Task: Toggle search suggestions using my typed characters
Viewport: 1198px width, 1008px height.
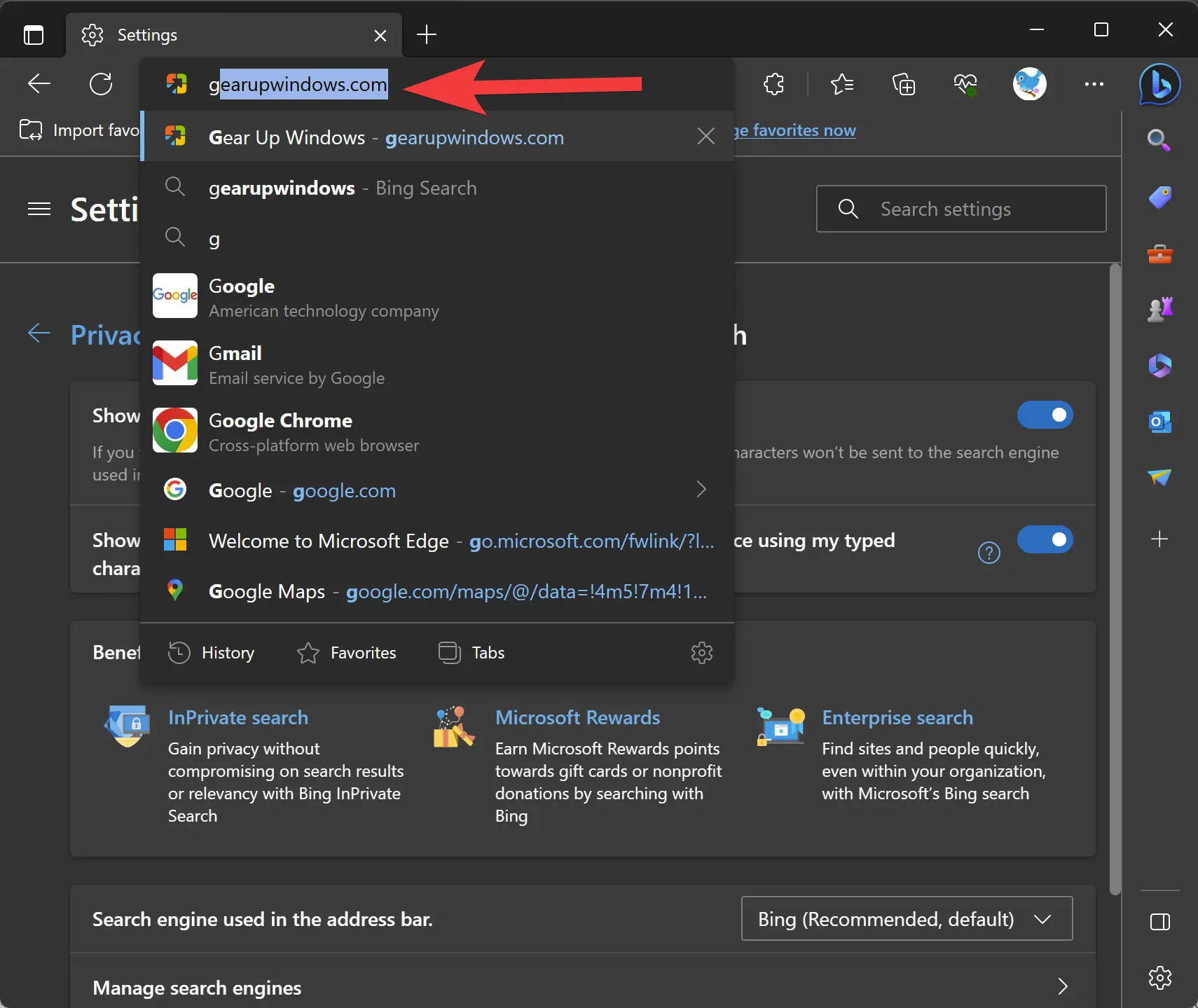Action: (1045, 539)
